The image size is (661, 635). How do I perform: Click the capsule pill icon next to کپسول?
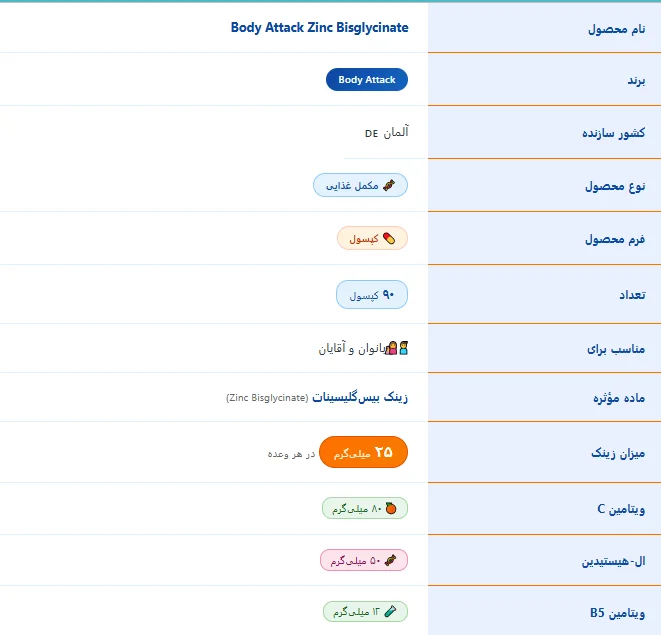coord(389,239)
